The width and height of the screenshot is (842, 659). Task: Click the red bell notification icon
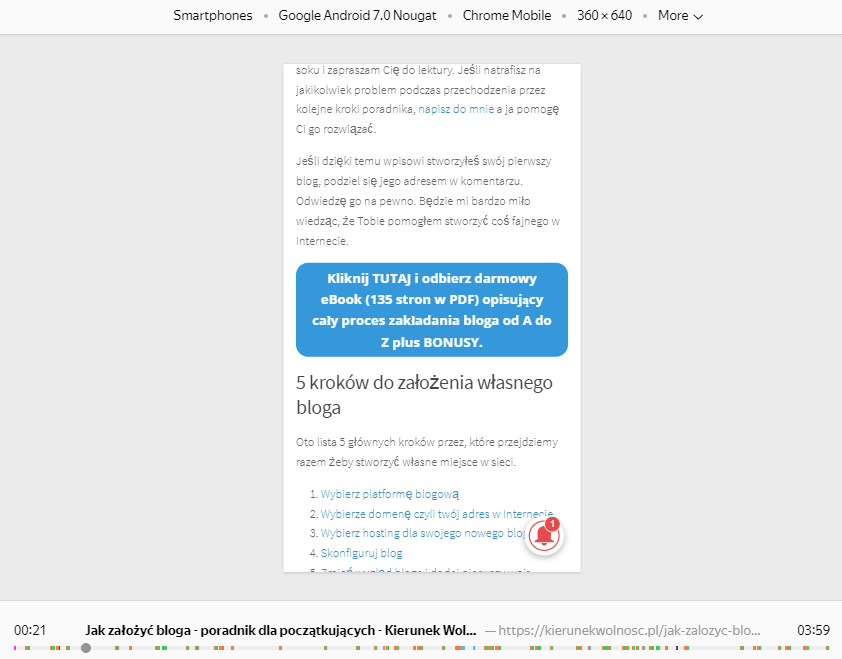click(x=545, y=536)
